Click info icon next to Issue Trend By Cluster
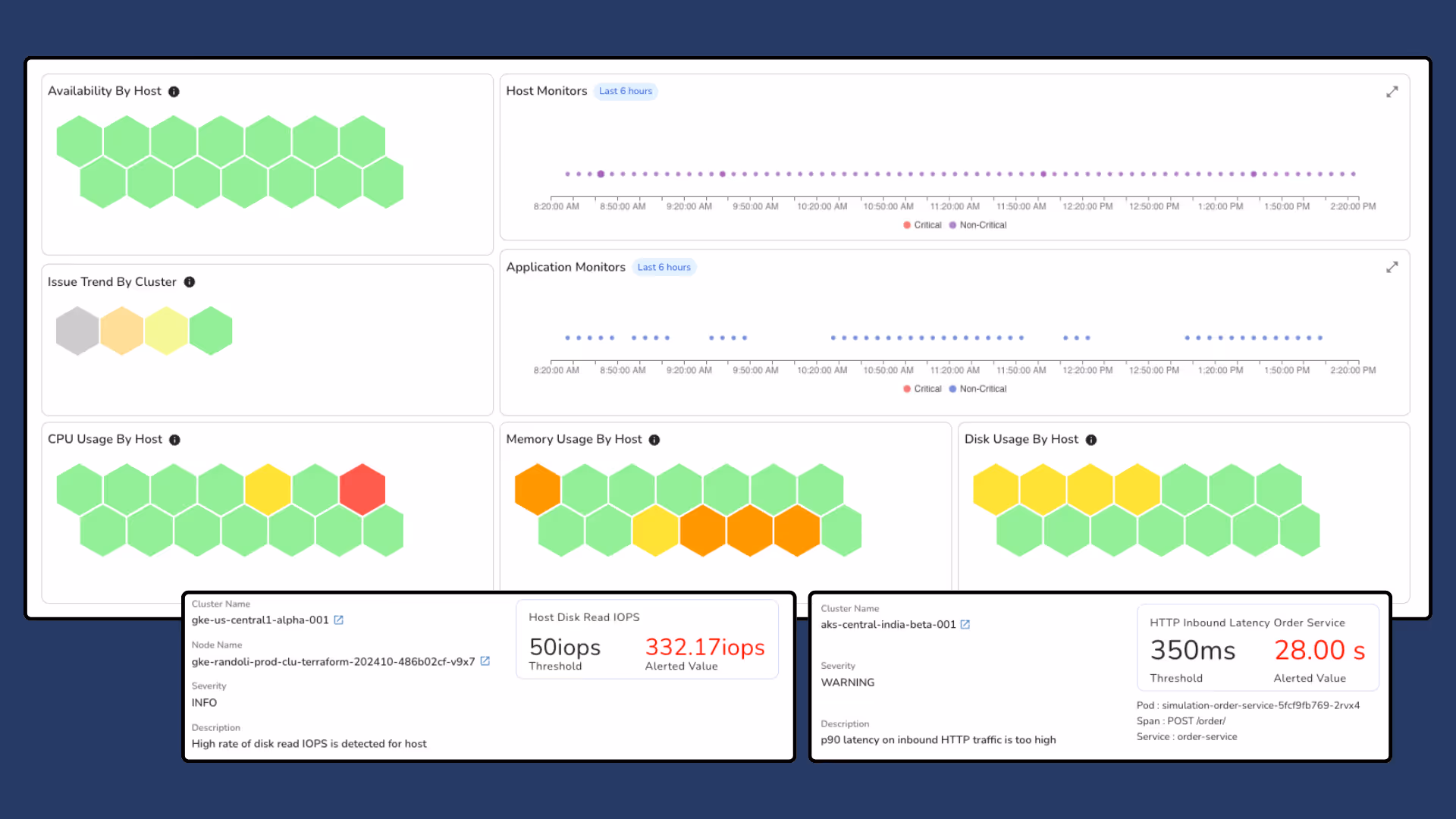This screenshot has width=1456, height=819. point(190,282)
